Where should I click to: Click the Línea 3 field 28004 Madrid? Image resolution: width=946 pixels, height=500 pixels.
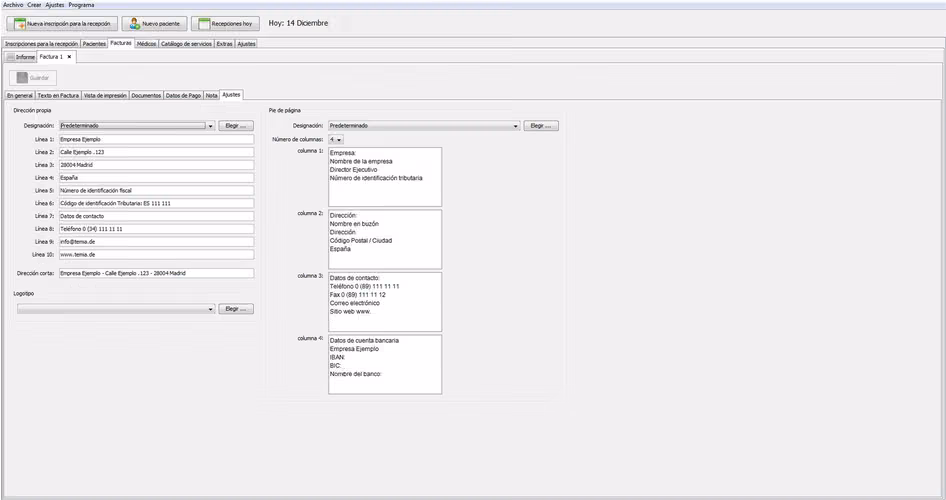156,165
